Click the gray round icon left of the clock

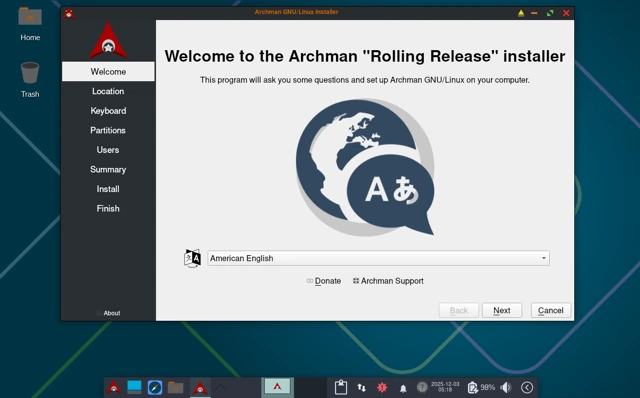(x=422, y=387)
